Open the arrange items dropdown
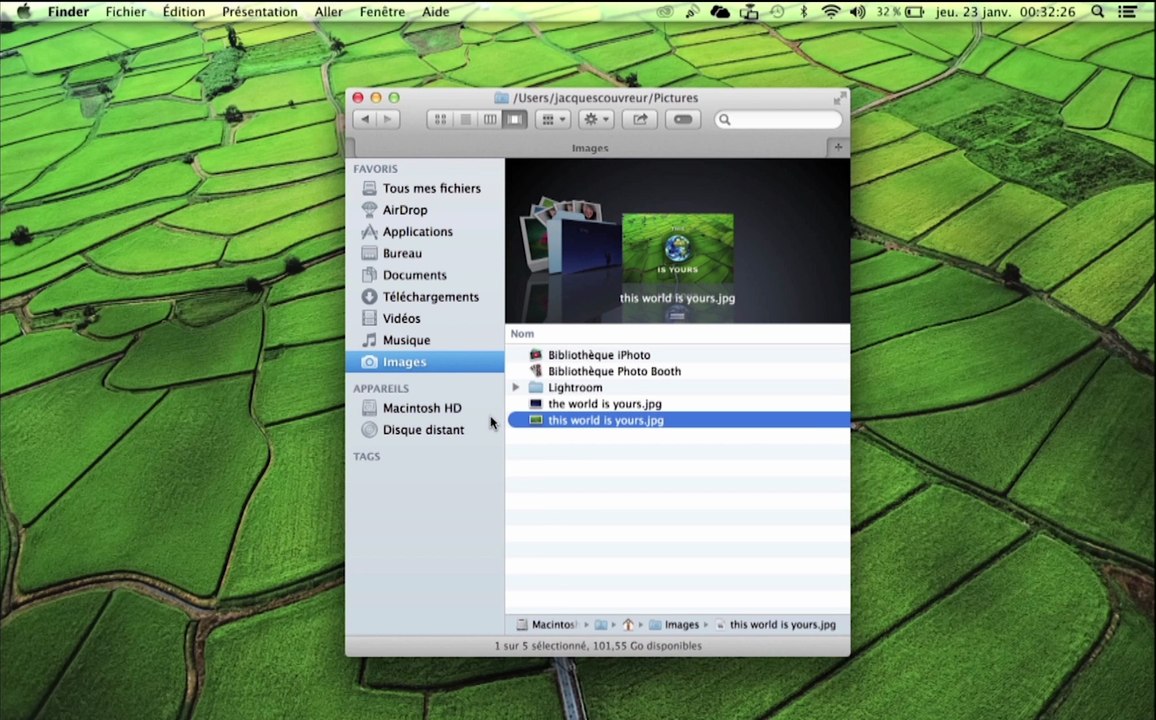Image resolution: width=1156 pixels, height=720 pixels. pyautogui.click(x=553, y=119)
